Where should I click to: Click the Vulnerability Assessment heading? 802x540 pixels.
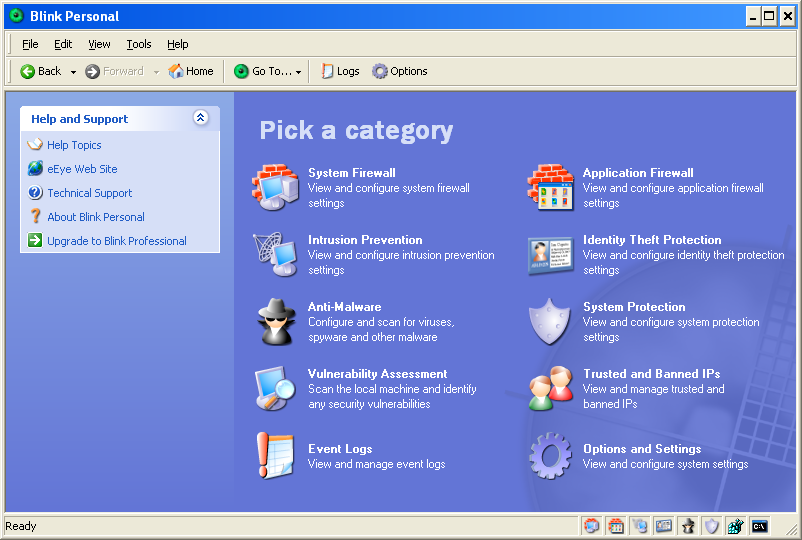[x=377, y=373]
